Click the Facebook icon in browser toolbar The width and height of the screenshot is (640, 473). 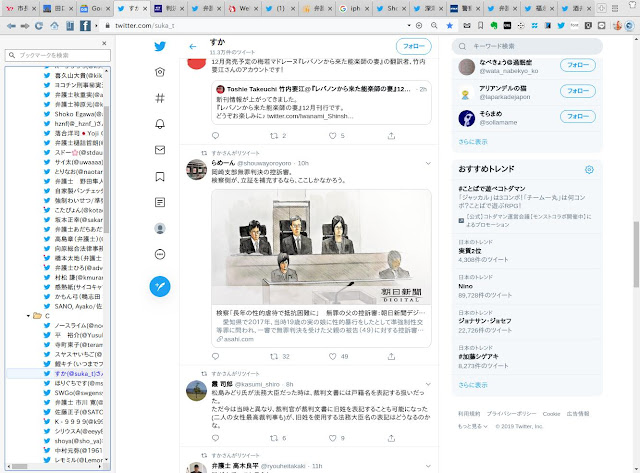pos(85,26)
